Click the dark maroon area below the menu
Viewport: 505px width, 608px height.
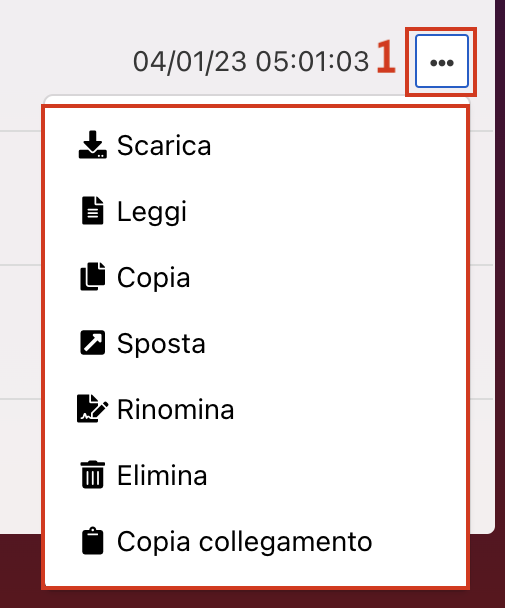[252, 599]
